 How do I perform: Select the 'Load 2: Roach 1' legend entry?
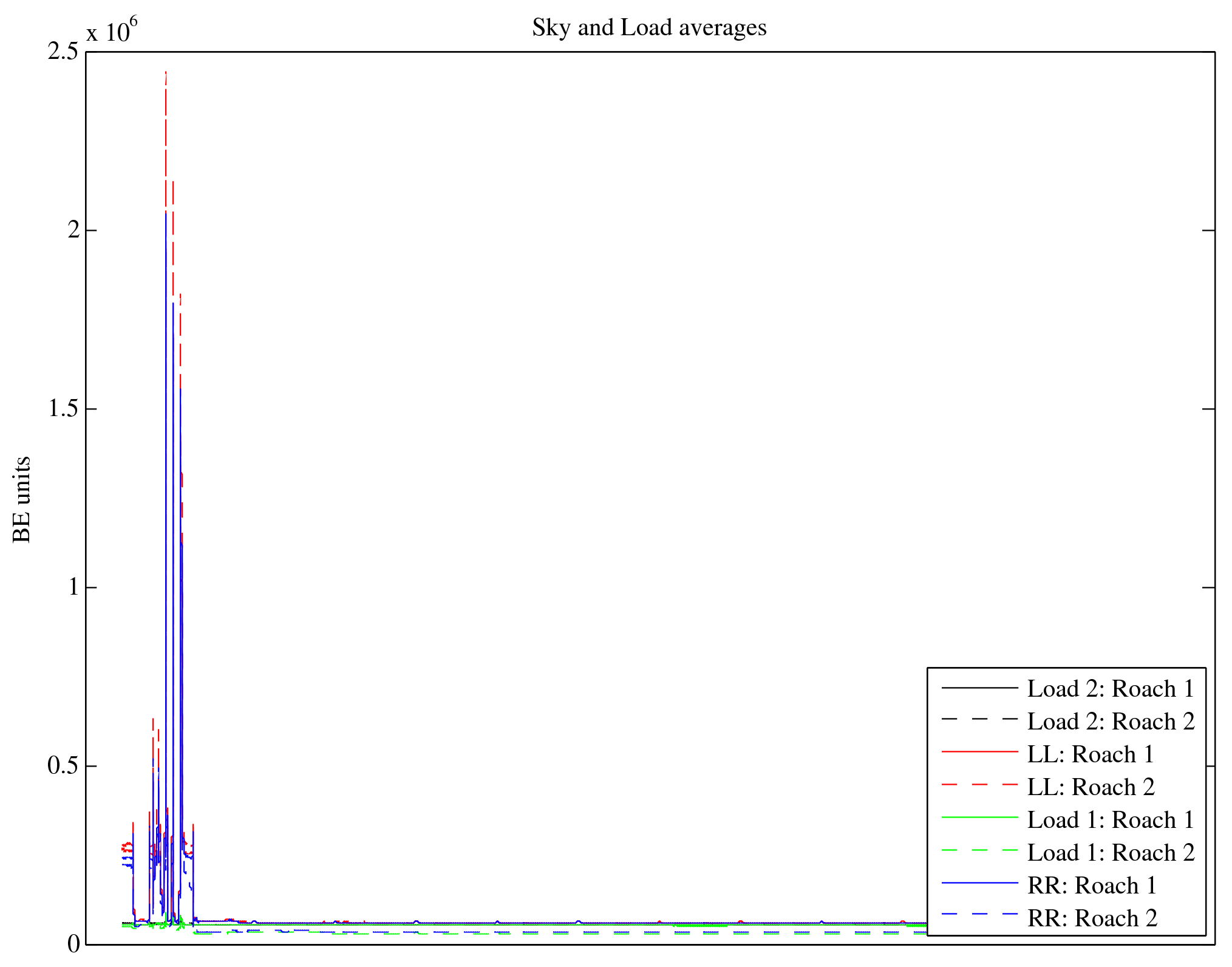(1110, 689)
